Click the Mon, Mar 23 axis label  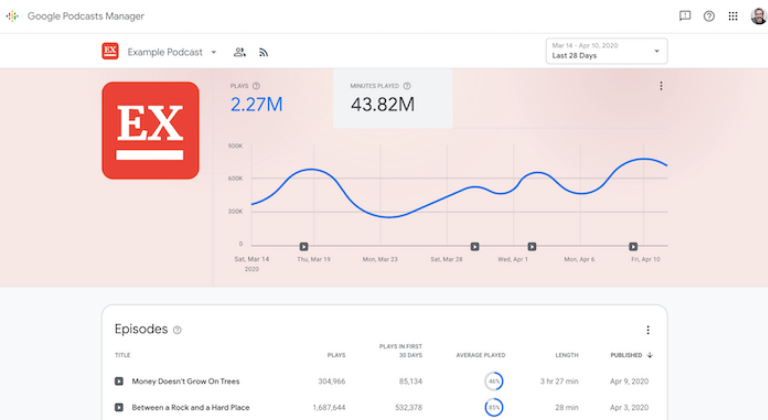tap(380, 259)
